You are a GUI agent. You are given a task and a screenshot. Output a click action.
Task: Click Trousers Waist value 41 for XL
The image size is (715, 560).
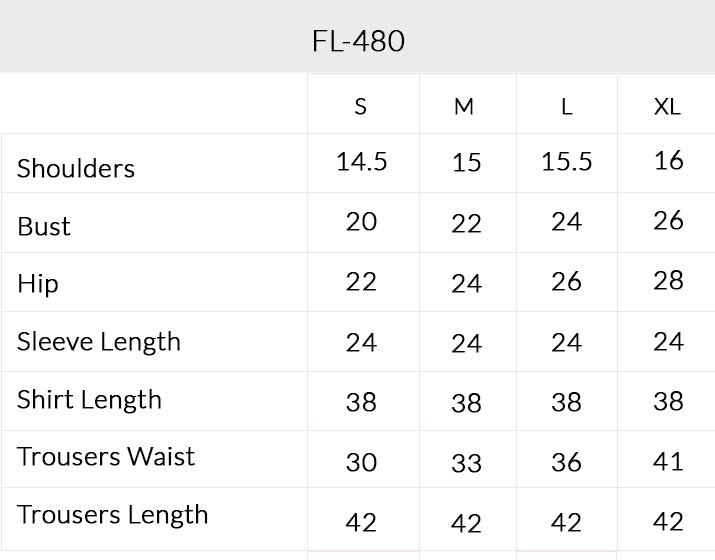(x=668, y=461)
